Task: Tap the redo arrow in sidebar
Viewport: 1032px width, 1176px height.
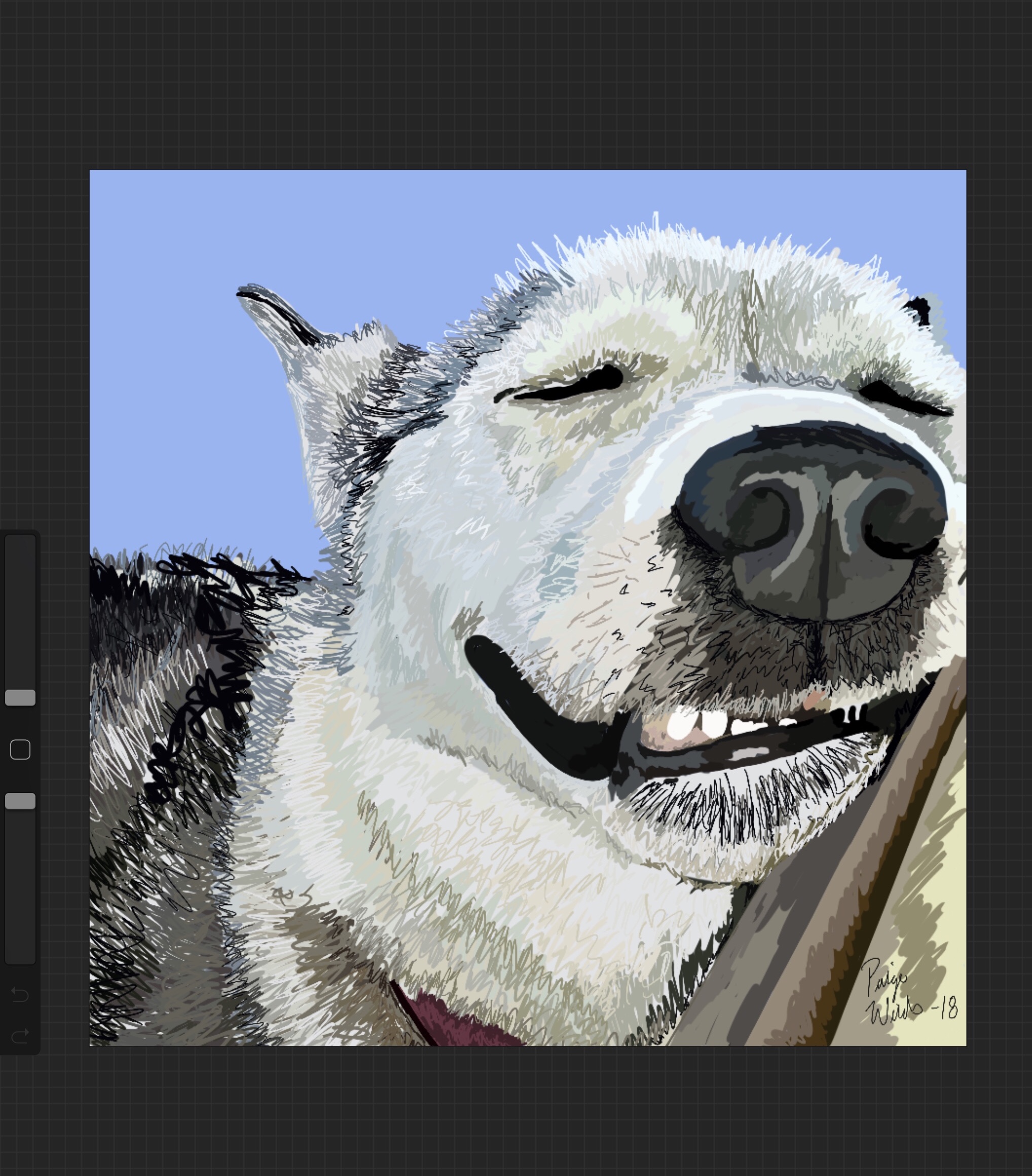Action: point(20,1036)
